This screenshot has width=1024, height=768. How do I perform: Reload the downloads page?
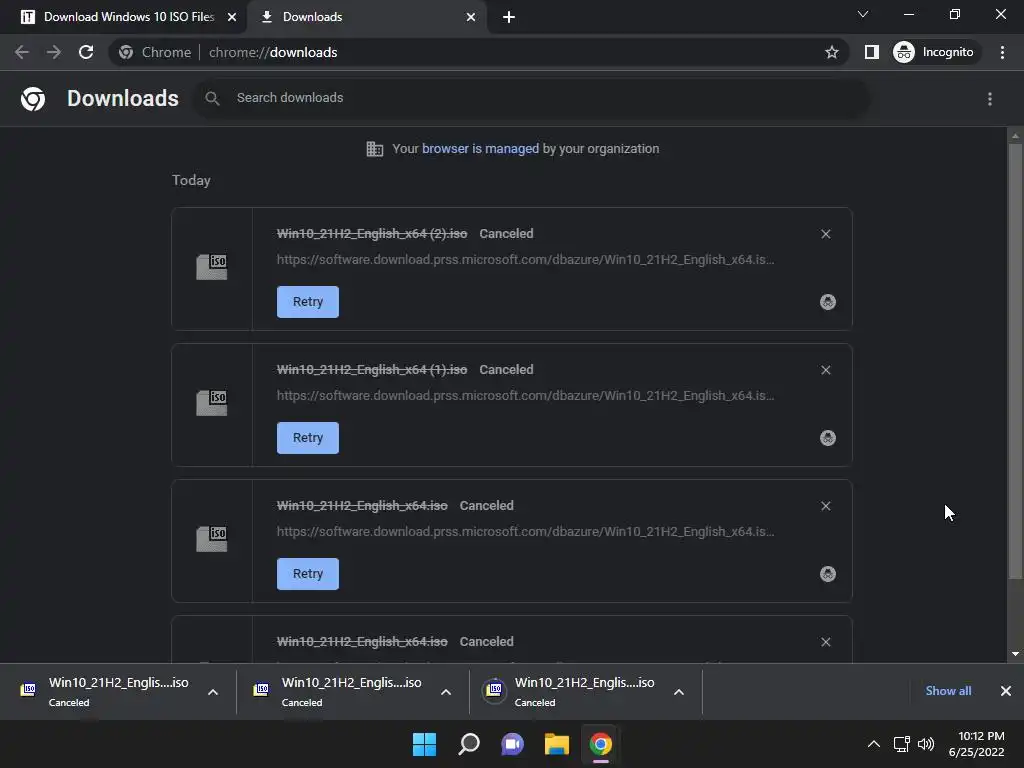point(86,52)
